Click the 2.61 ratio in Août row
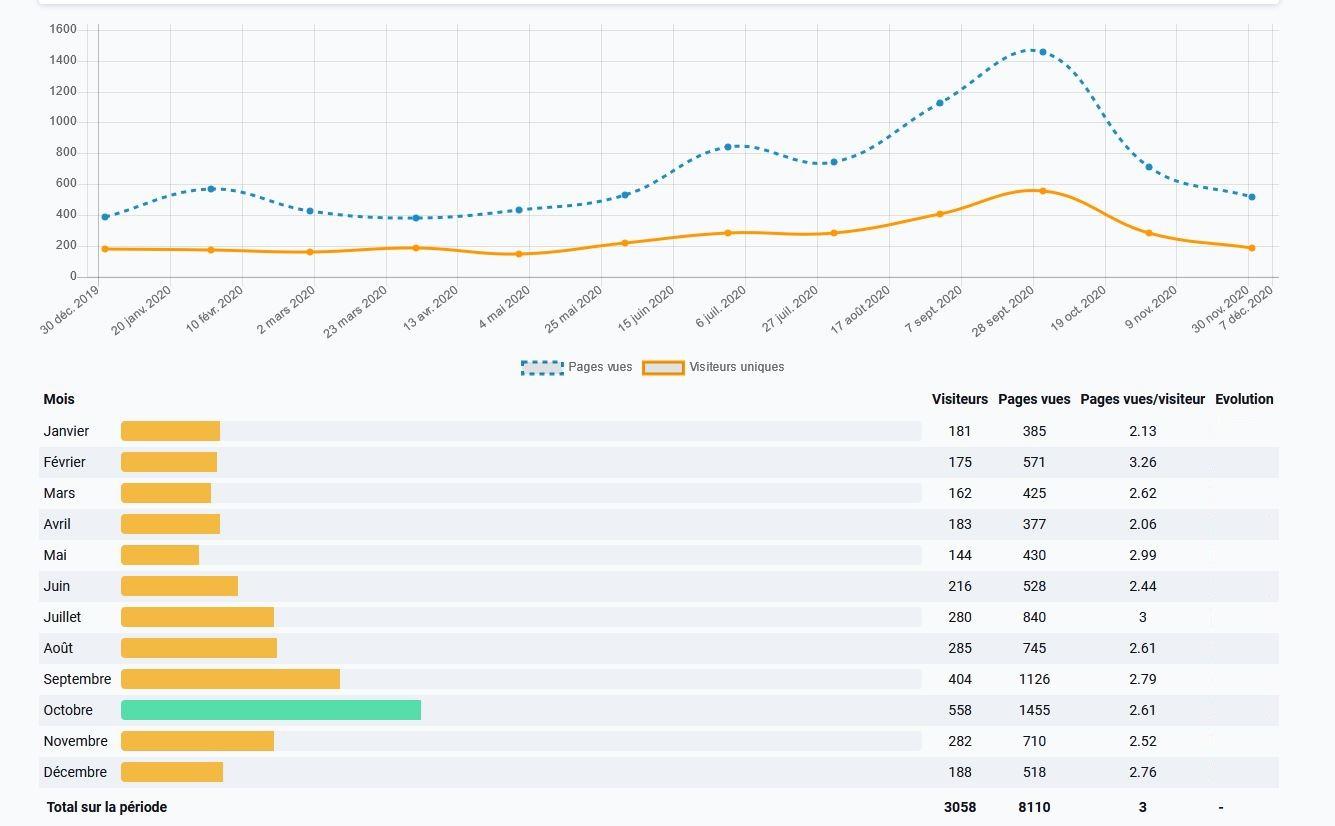Screen dimensions: 1335x826 (1143, 648)
